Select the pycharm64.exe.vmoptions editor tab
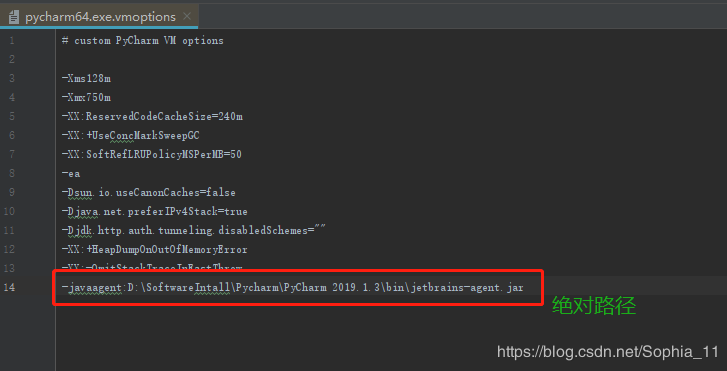This screenshot has width=727, height=371. pos(99,17)
